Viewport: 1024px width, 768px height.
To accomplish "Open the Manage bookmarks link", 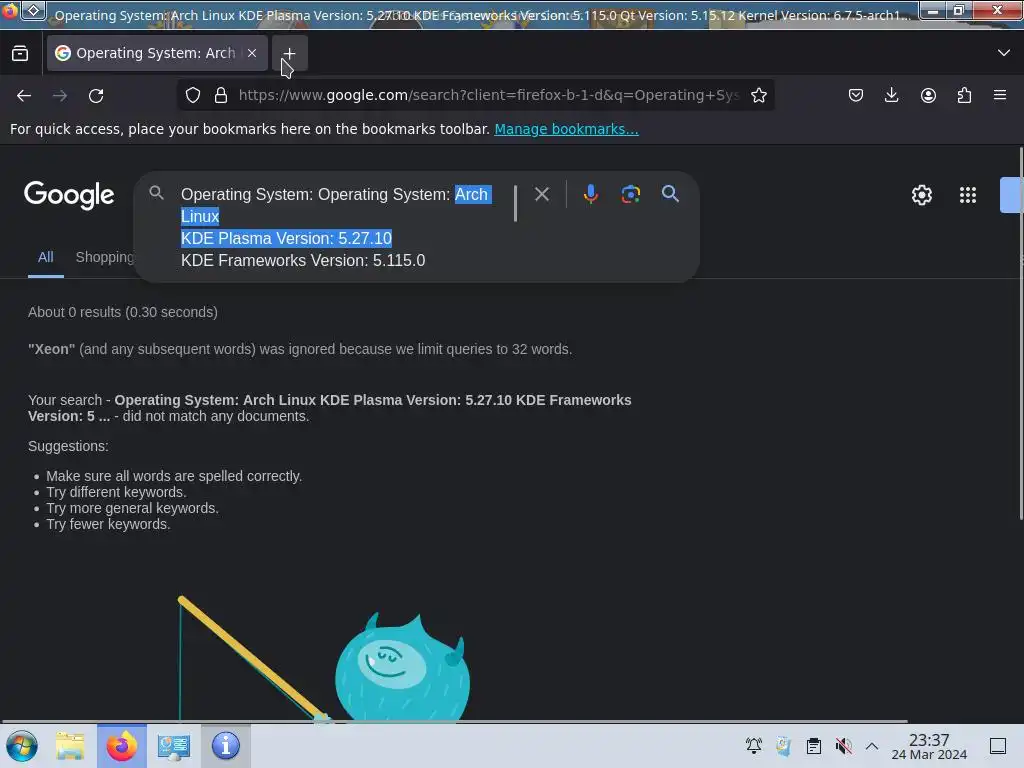I will click(566, 129).
